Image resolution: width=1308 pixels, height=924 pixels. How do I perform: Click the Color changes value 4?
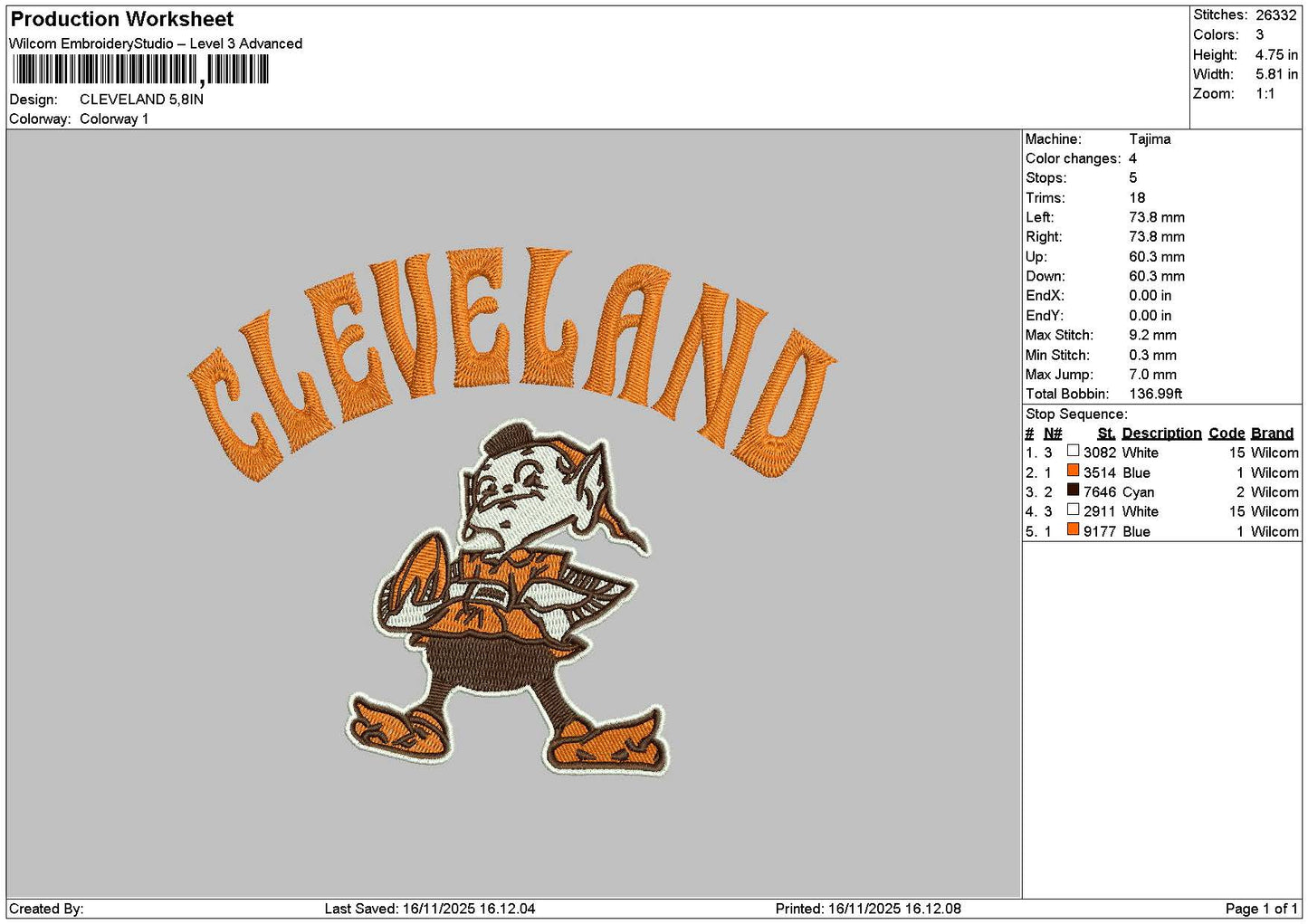pos(1132,158)
